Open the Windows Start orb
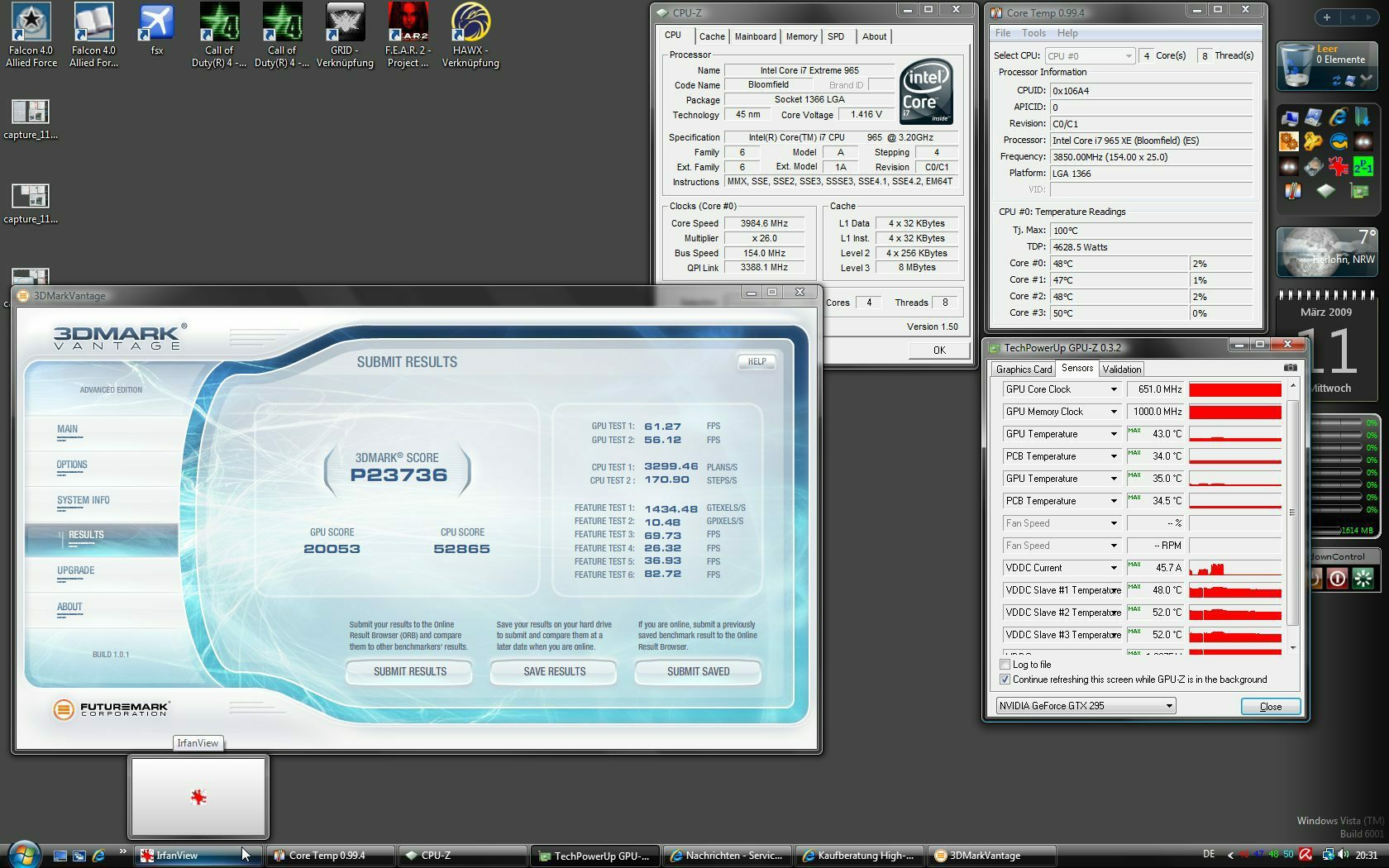The width and height of the screenshot is (1389, 868). click(23, 854)
